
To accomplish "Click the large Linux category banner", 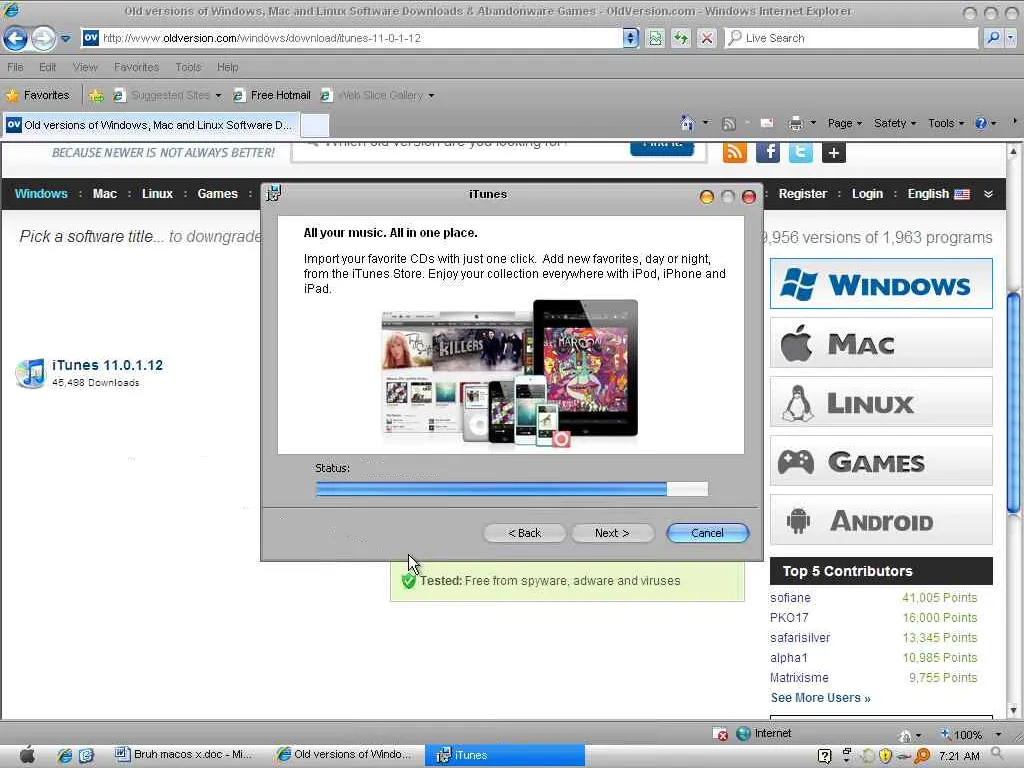I will 881,402.
